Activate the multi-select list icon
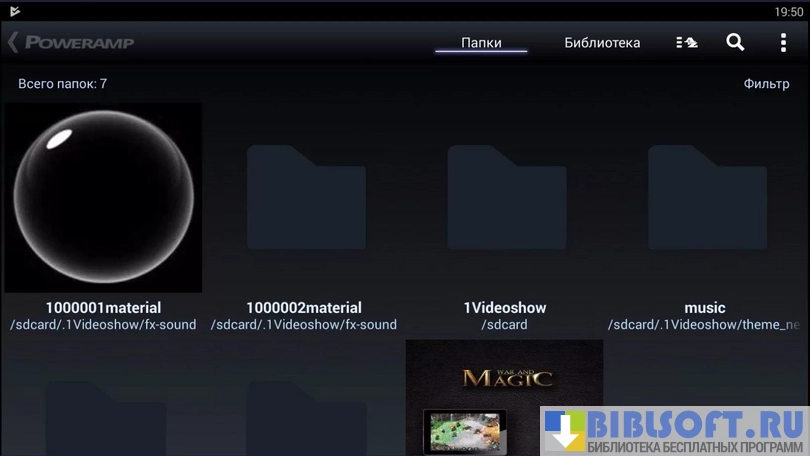810x456 pixels. pos(686,43)
